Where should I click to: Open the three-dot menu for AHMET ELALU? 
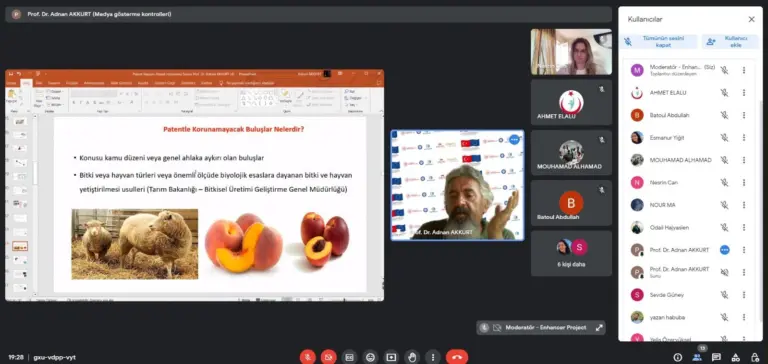[x=744, y=93]
